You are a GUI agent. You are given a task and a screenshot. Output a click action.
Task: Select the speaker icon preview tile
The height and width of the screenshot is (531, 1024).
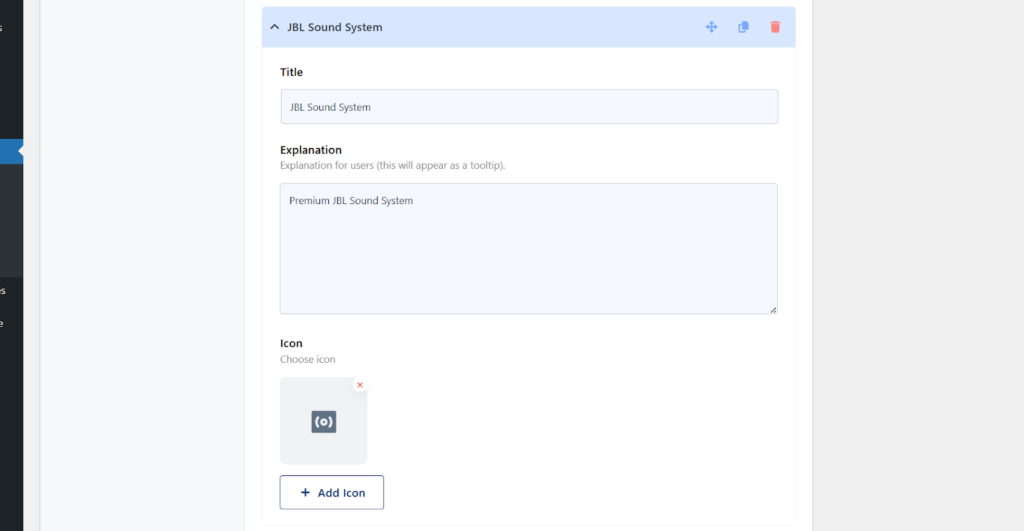tap(323, 421)
